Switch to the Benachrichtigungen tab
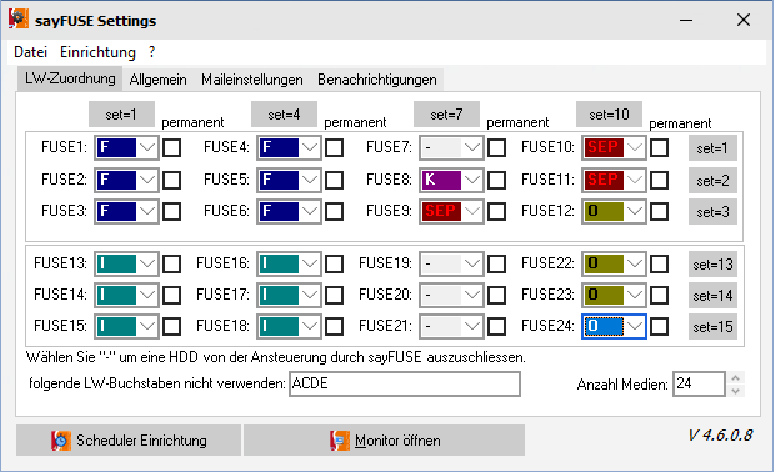Screen dimensions: 774x472 click(377, 79)
